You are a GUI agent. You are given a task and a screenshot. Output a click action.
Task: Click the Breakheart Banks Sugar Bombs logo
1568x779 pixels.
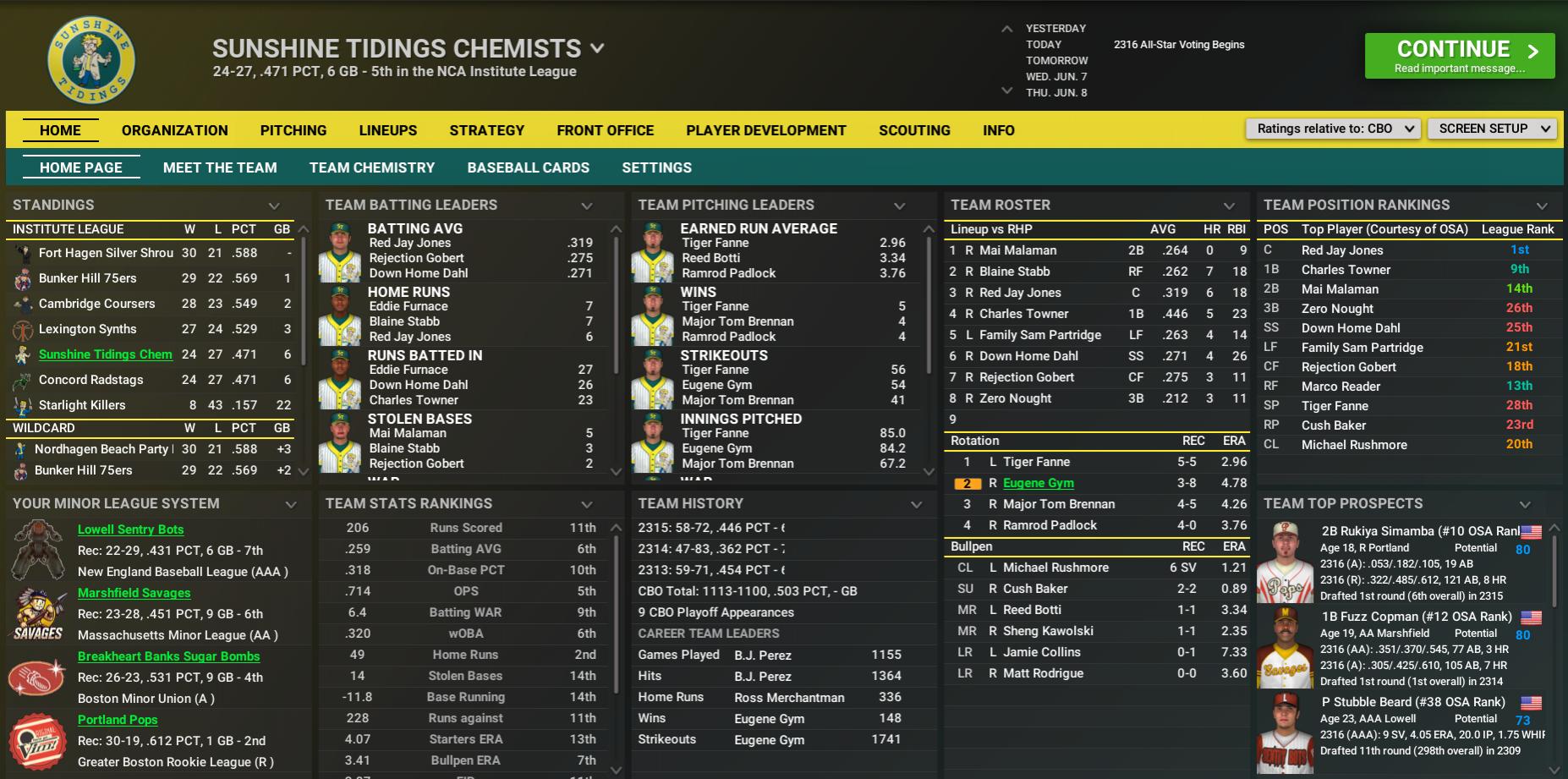pyautogui.click(x=38, y=678)
